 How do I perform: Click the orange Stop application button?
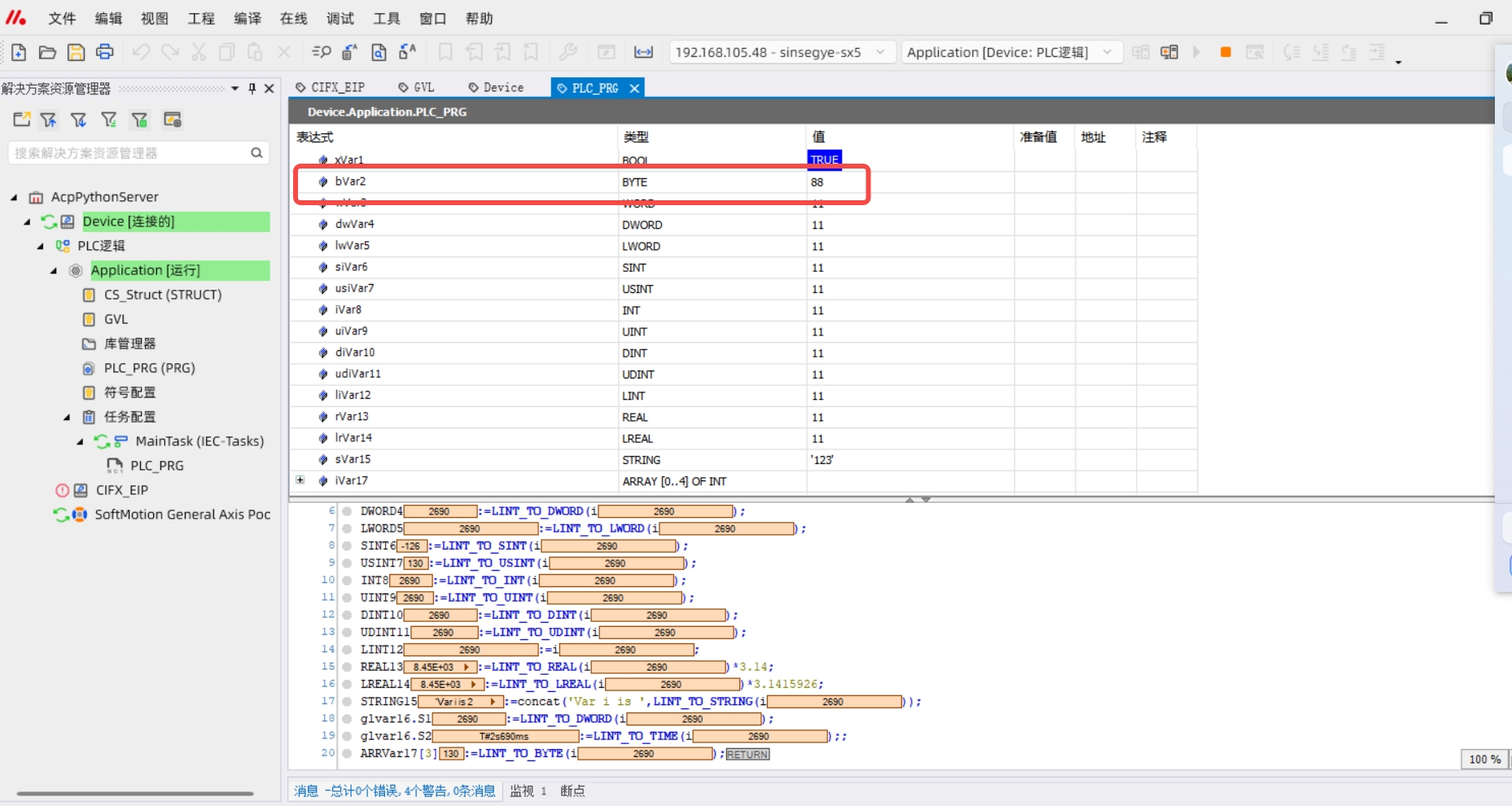click(x=1225, y=53)
